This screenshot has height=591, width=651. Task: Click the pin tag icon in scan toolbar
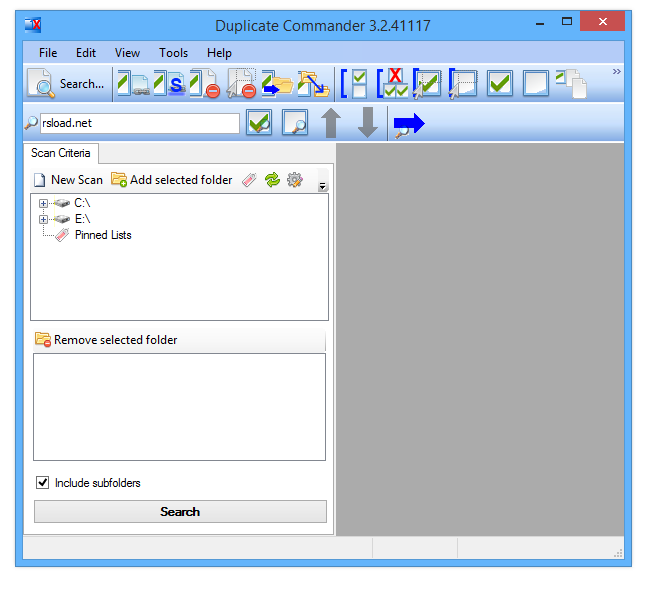pos(249,180)
